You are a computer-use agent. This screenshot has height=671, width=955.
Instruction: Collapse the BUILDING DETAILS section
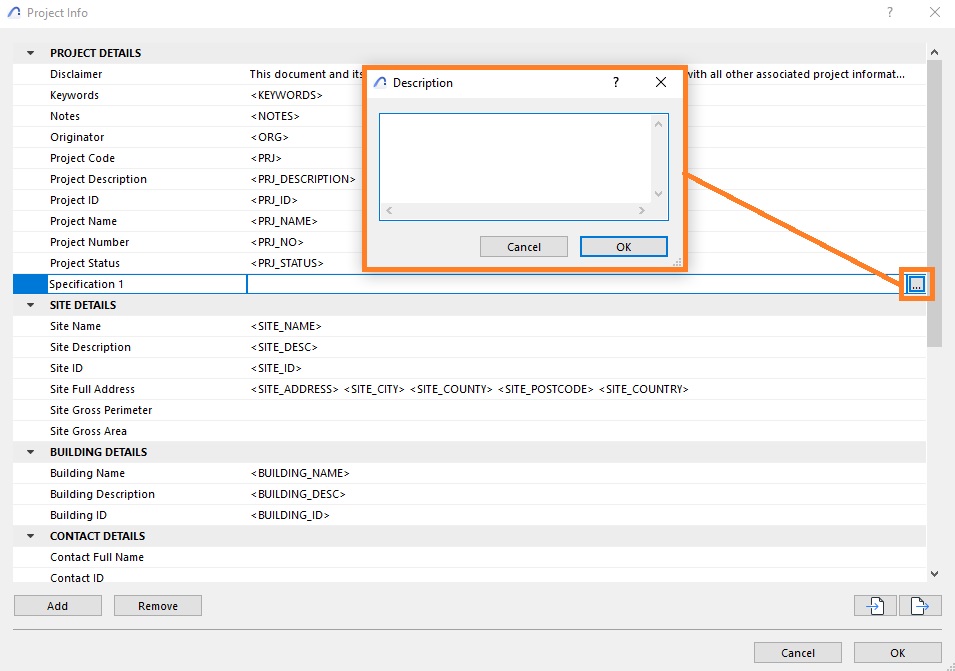(30, 452)
